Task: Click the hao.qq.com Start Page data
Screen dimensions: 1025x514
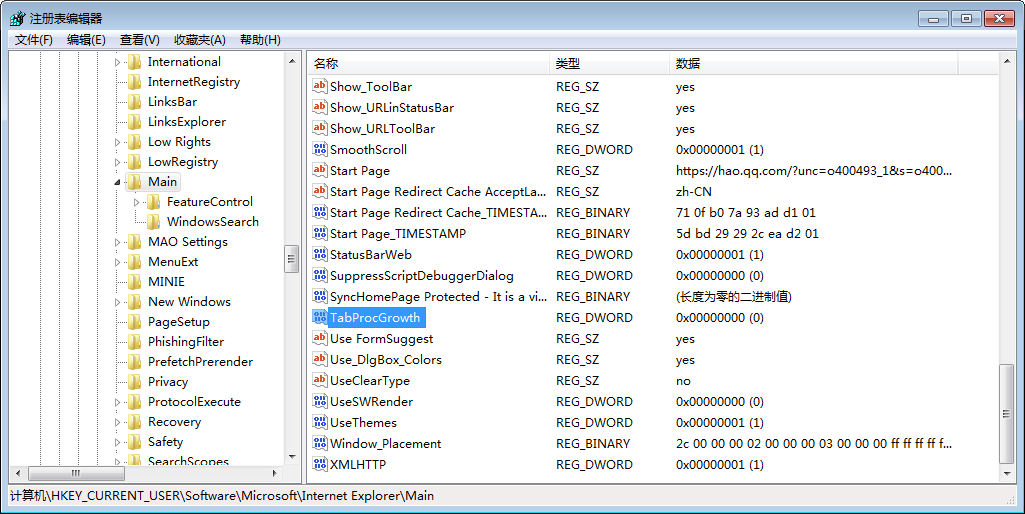Action: pyautogui.click(x=814, y=171)
